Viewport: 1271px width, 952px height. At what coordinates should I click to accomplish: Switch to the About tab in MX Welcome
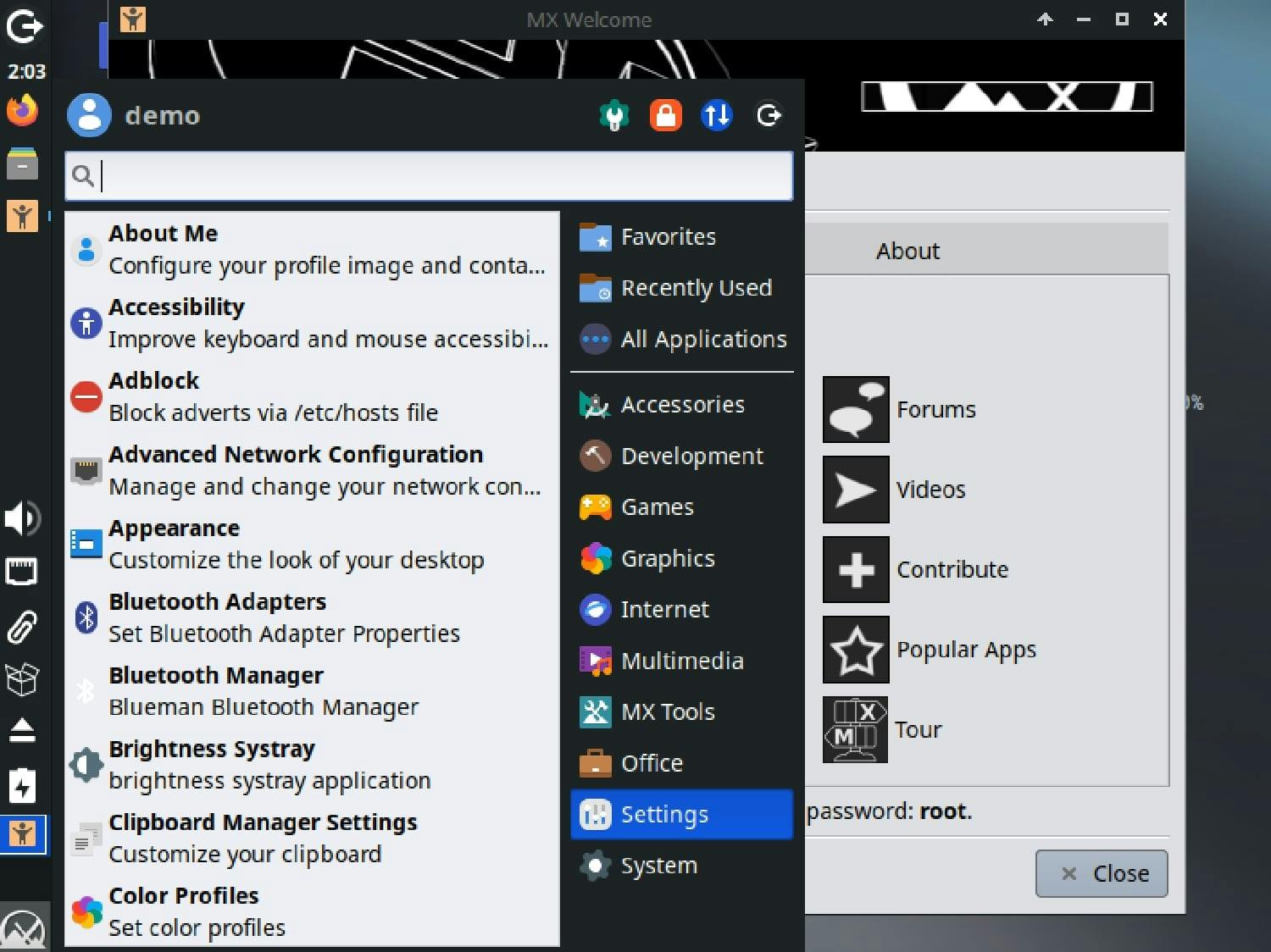click(x=908, y=251)
